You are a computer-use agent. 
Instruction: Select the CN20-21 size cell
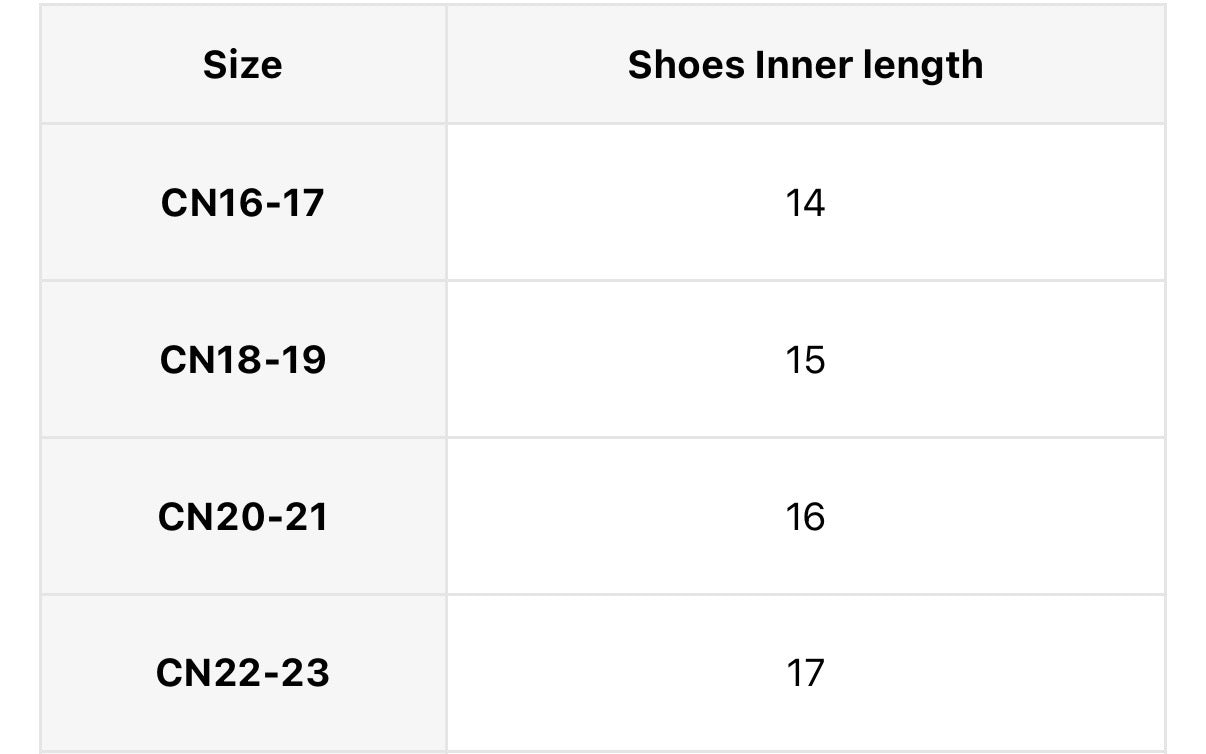pyautogui.click(x=243, y=517)
